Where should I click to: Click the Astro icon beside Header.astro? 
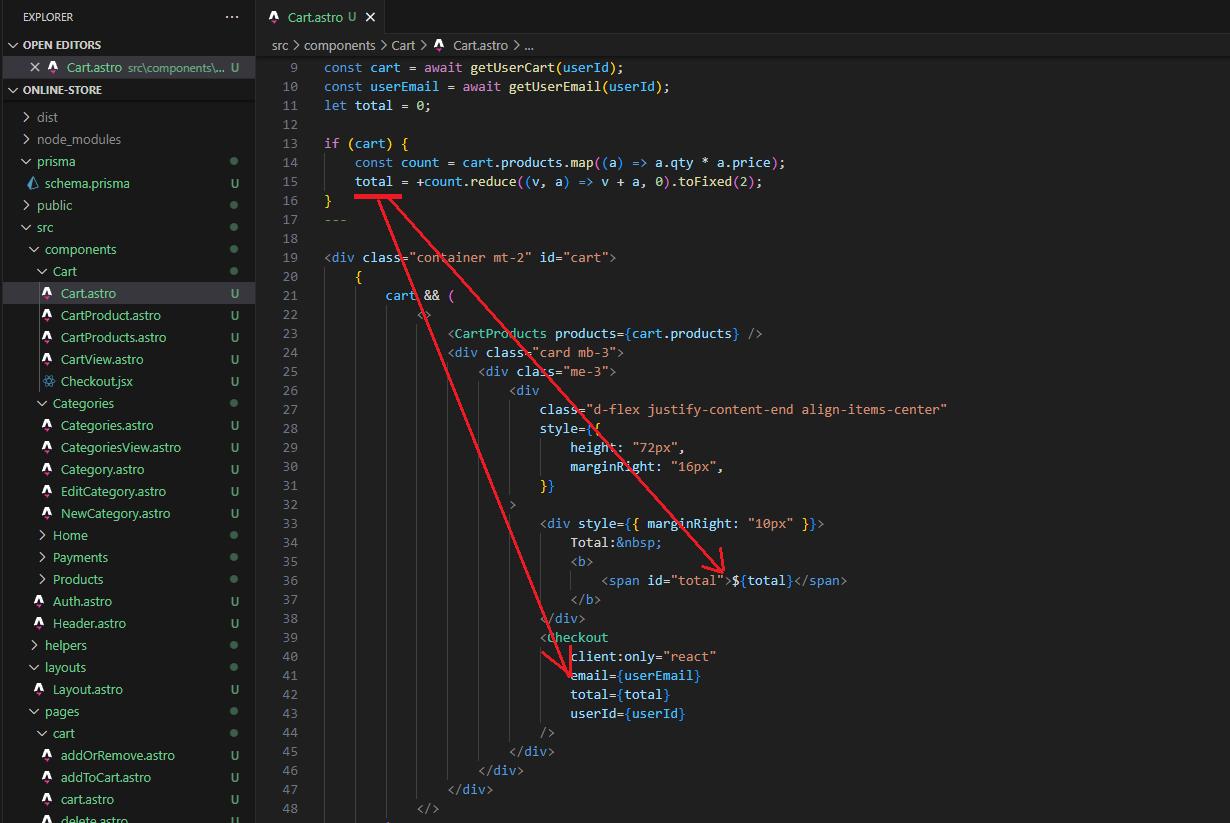tap(40, 623)
